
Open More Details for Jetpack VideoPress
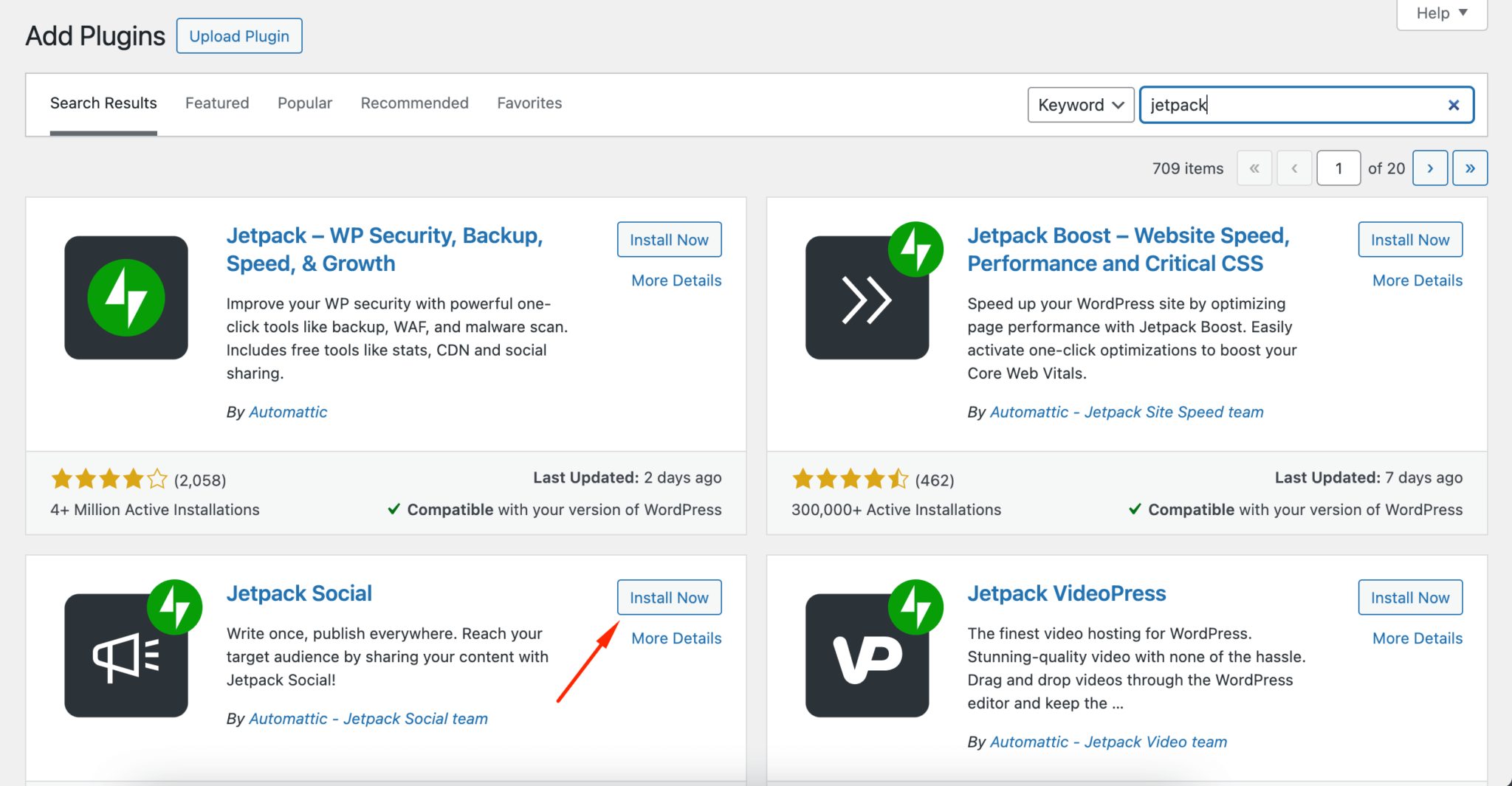click(x=1417, y=638)
